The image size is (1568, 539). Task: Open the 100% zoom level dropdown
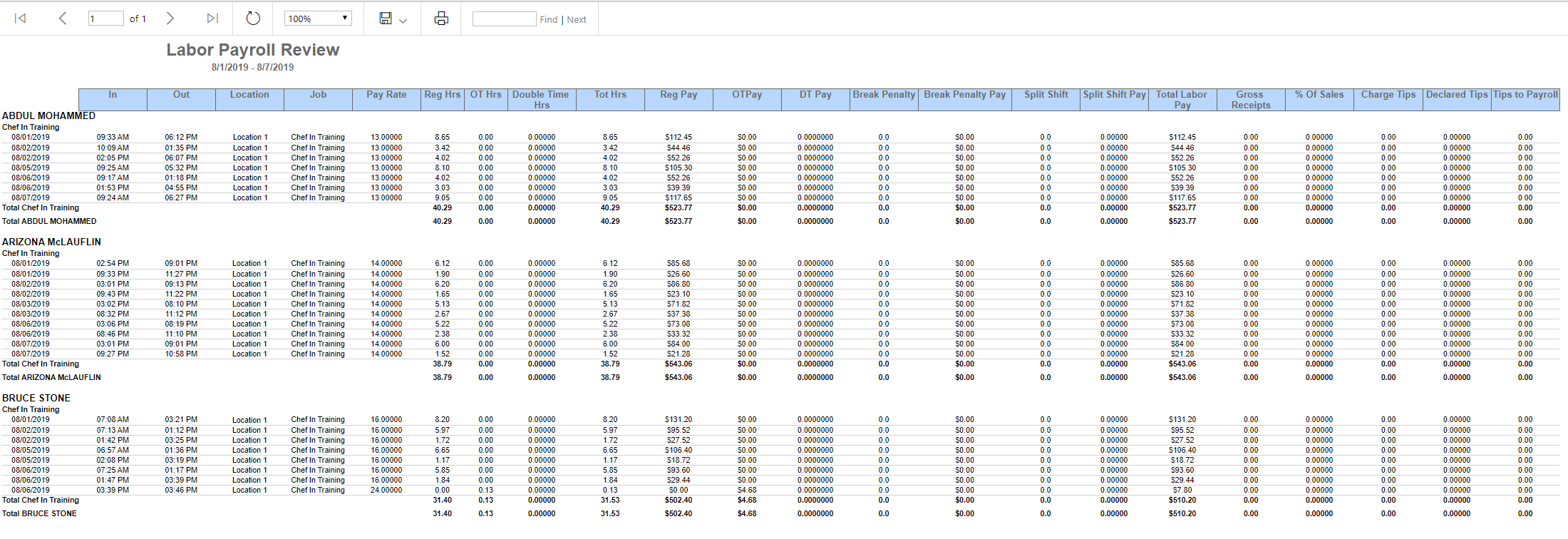pos(318,19)
